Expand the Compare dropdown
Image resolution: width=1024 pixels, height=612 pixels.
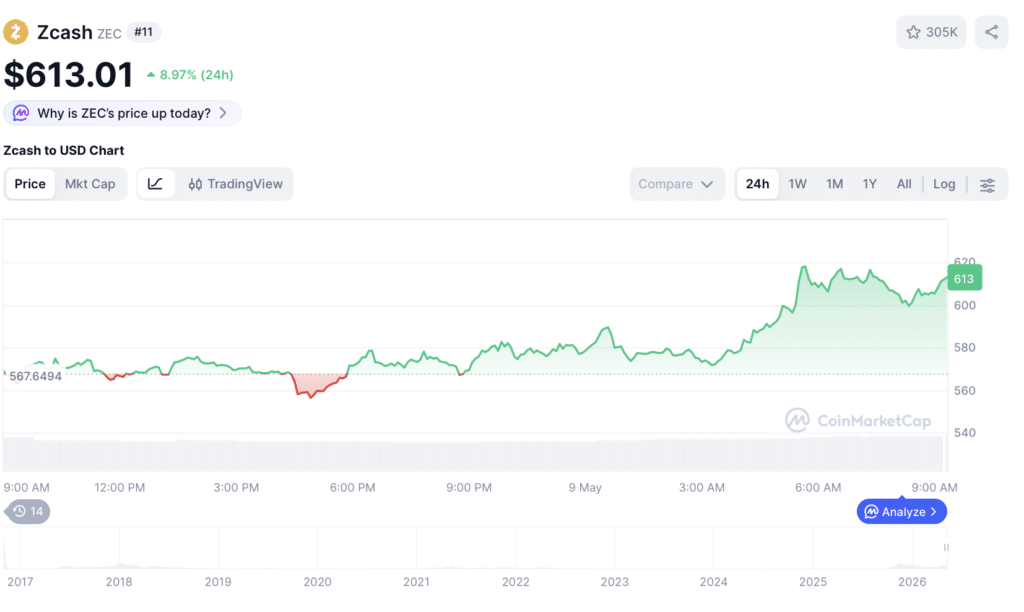pyautogui.click(x=677, y=184)
